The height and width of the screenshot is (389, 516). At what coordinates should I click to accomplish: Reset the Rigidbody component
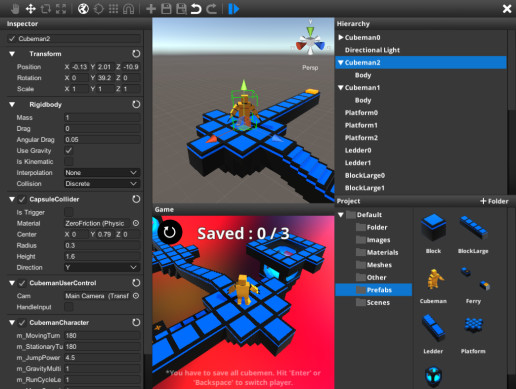136,104
